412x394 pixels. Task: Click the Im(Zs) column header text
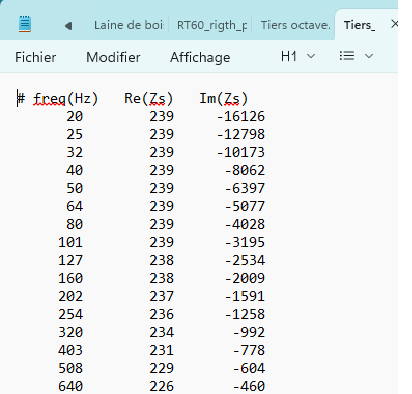(224, 99)
